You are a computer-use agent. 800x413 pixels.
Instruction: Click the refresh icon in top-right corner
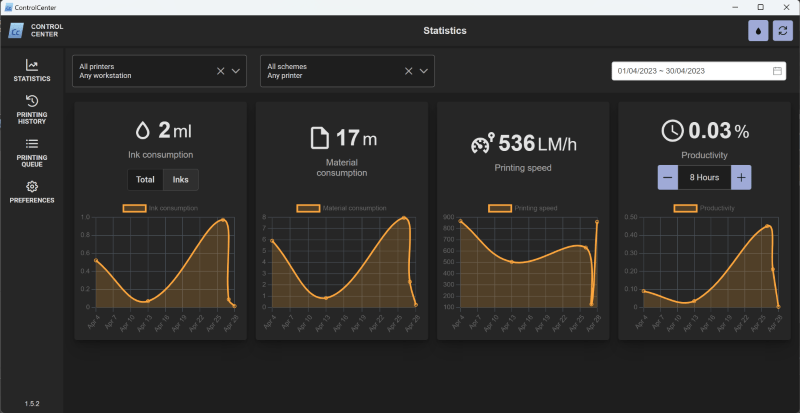click(x=781, y=31)
